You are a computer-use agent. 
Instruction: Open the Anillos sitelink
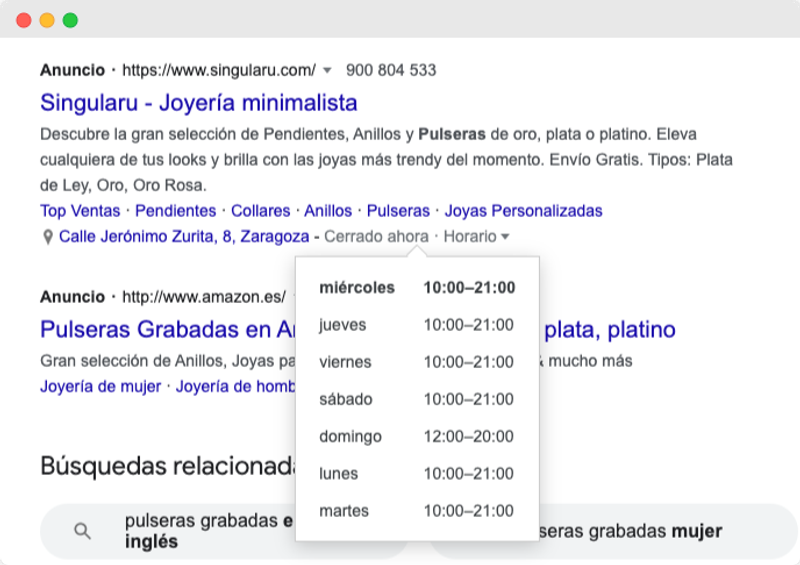pos(328,211)
